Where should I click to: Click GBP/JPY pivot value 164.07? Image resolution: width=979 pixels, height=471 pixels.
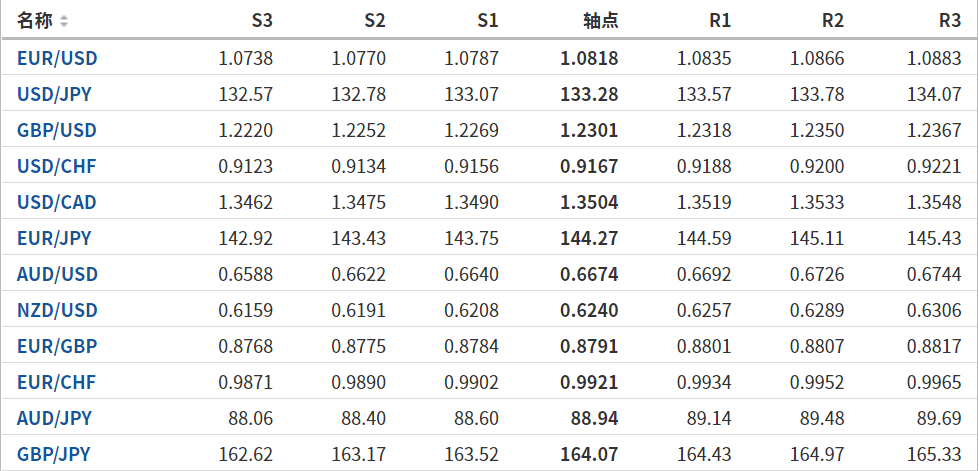click(x=589, y=454)
